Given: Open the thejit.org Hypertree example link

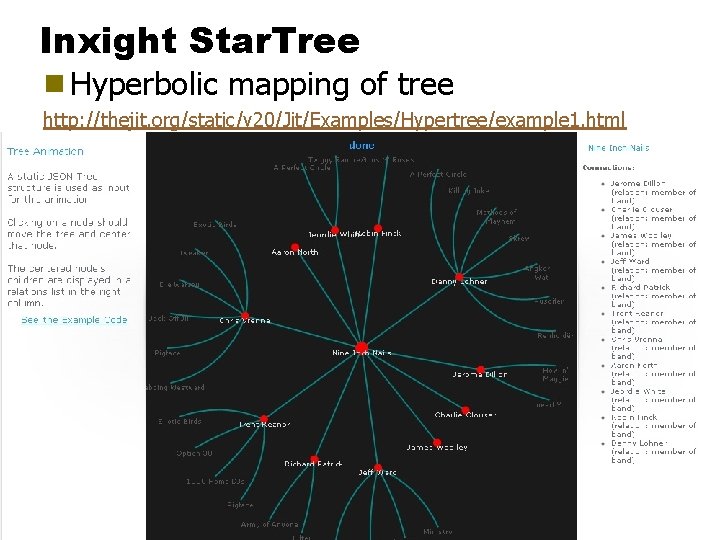Looking at the screenshot, I should pyautogui.click(x=334, y=120).
